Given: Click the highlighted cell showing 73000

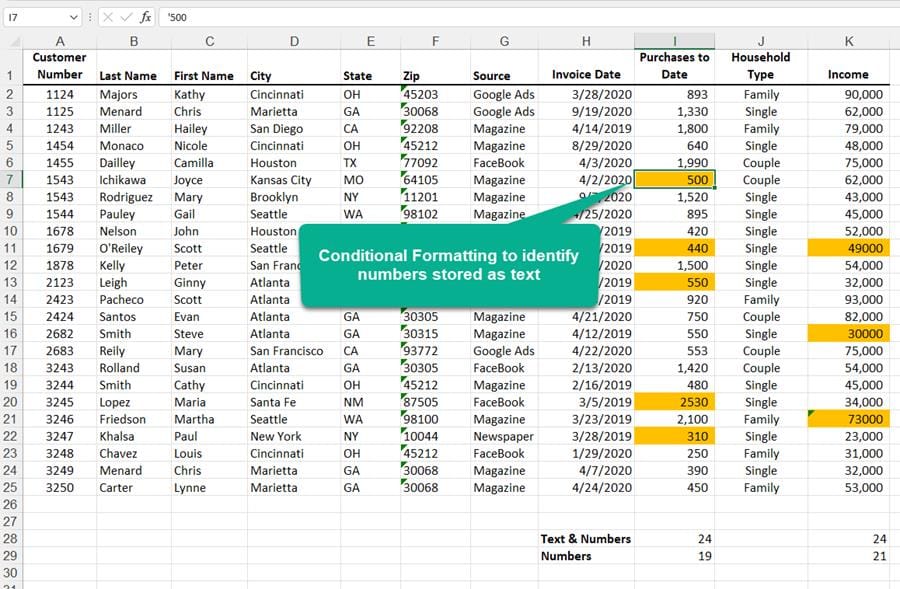Looking at the screenshot, I should click(x=849, y=419).
